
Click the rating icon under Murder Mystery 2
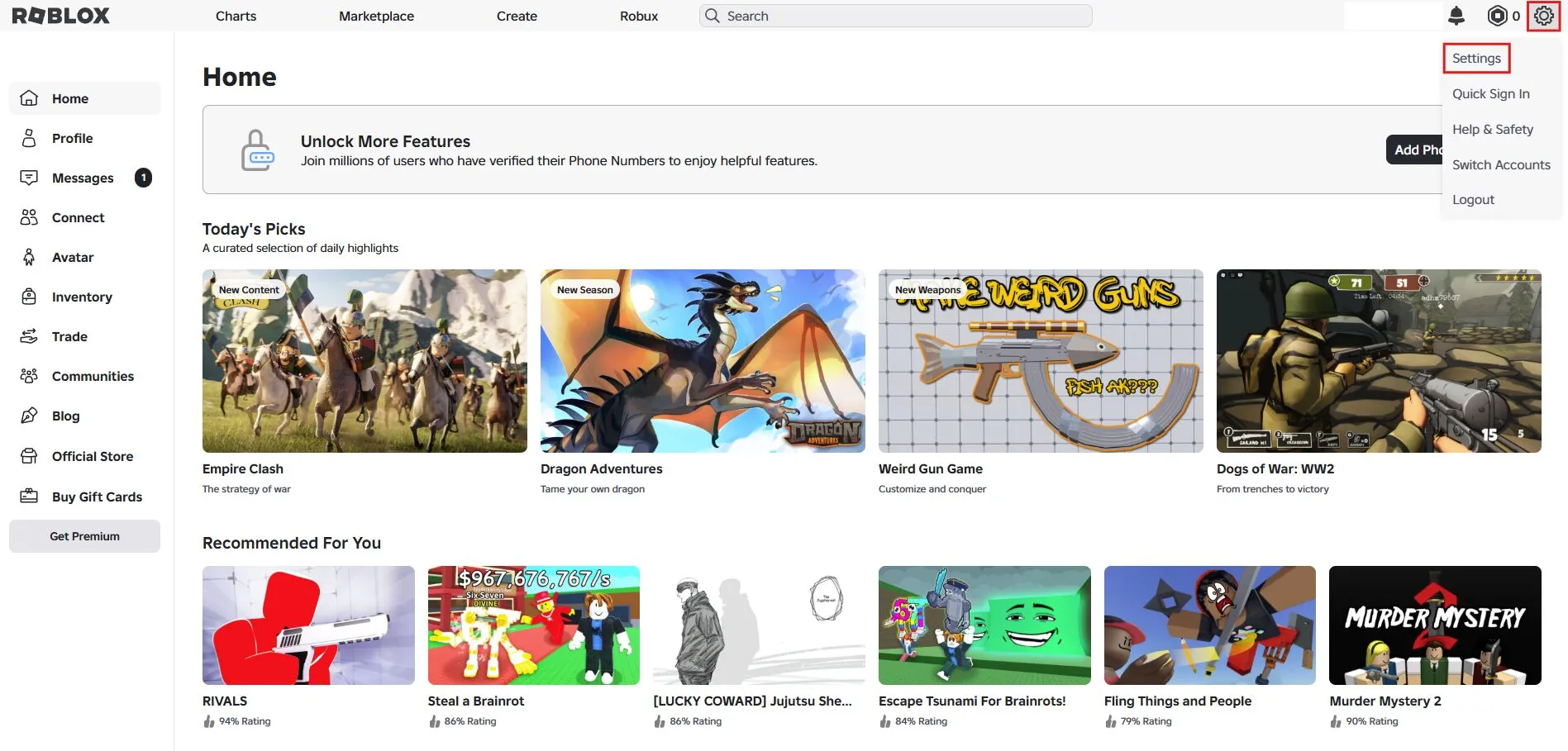(1336, 721)
